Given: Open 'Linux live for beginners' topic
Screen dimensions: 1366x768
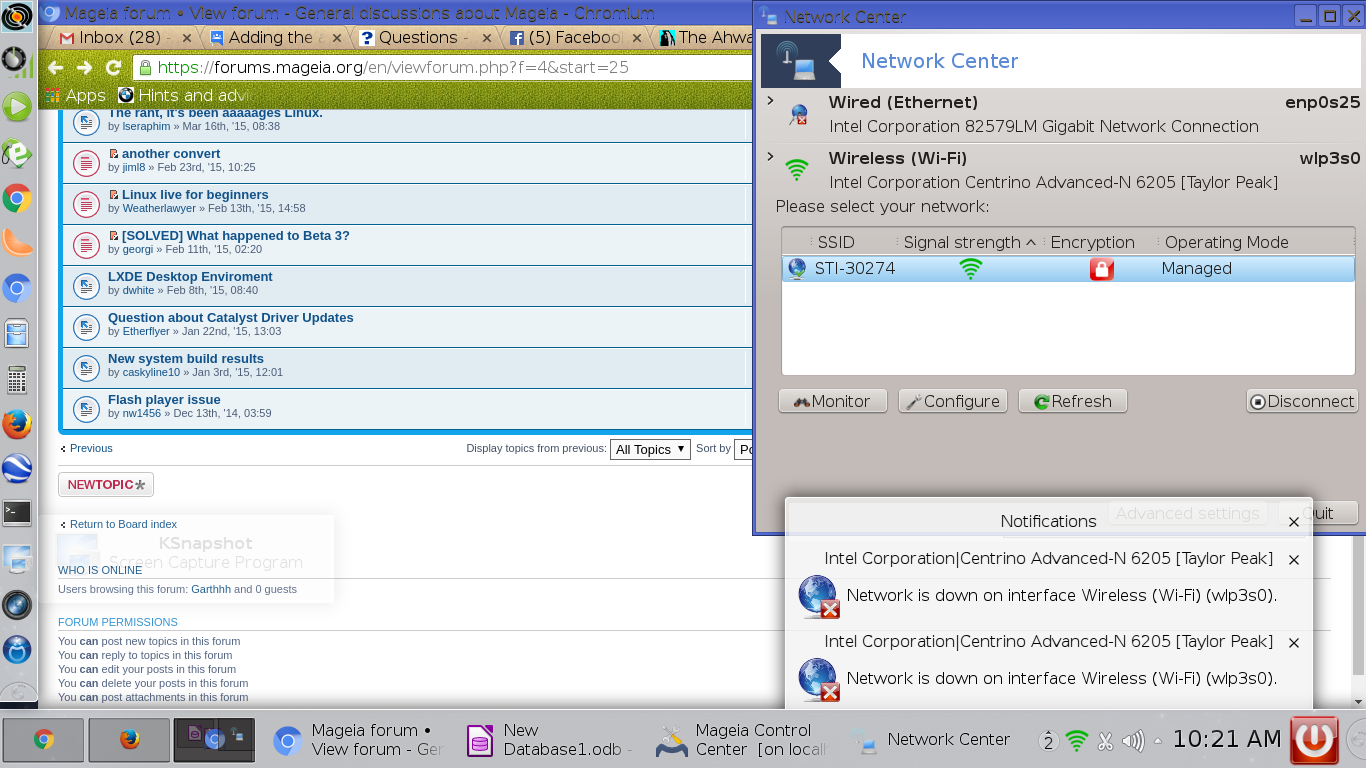Looking at the screenshot, I should [195, 195].
